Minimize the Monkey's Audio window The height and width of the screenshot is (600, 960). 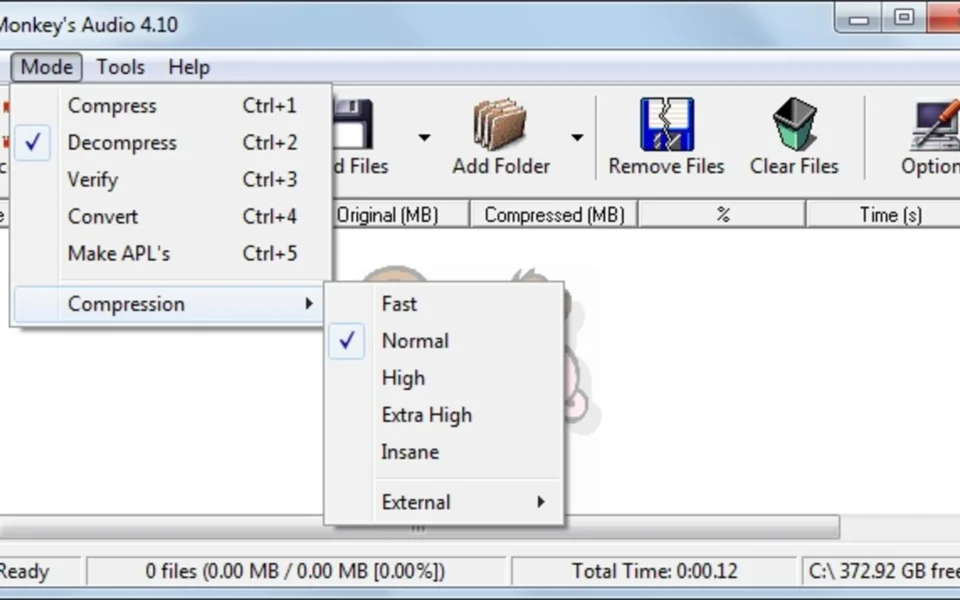[858, 18]
